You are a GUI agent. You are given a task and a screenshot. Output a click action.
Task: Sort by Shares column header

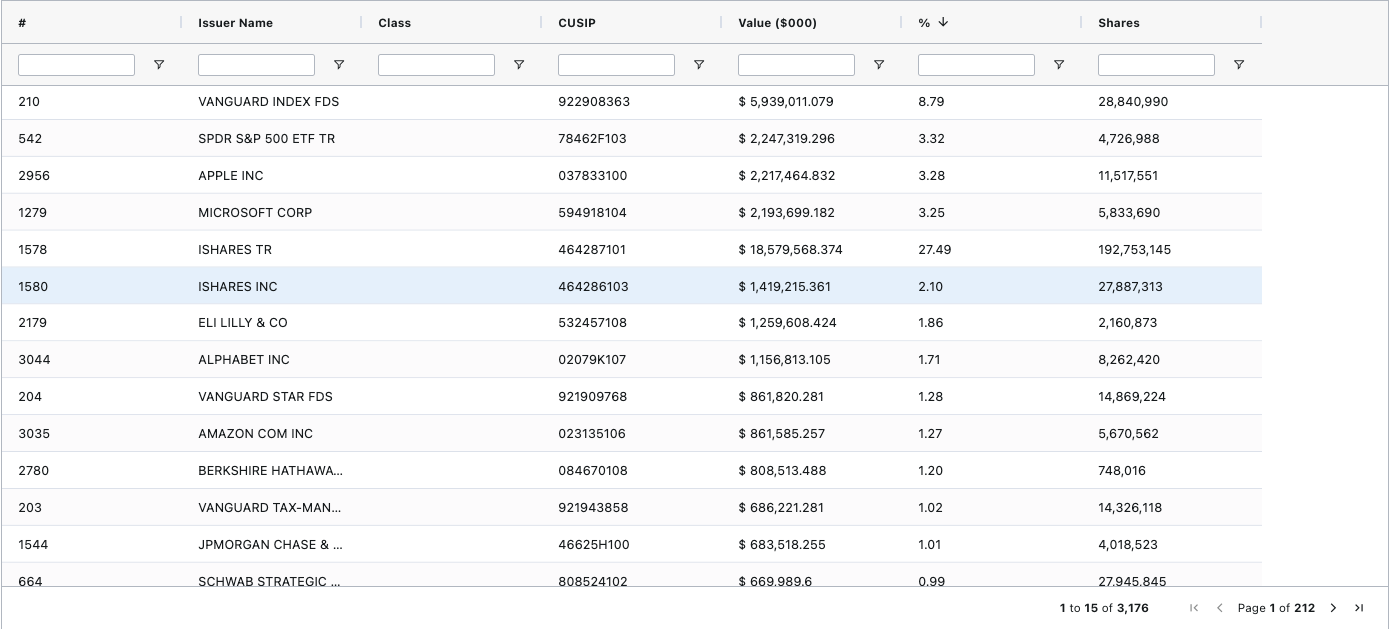tap(1118, 23)
